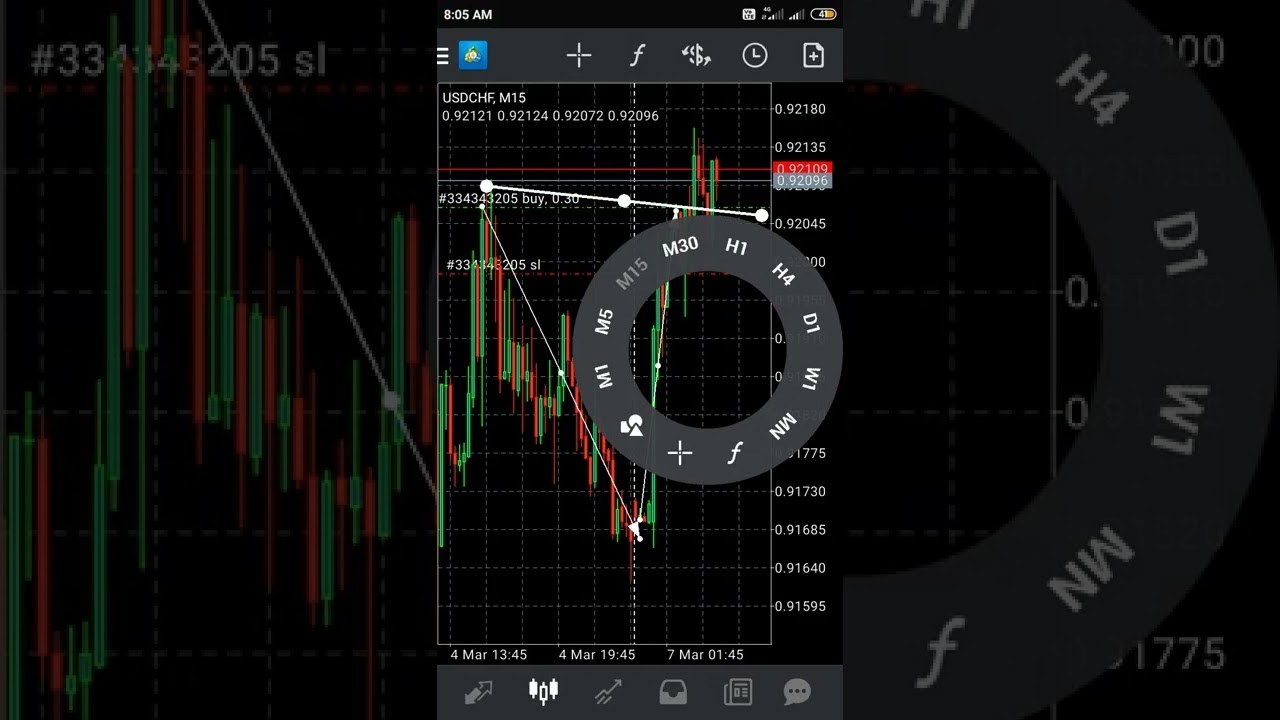Activate crosshair tool in top toolbar
Image resolution: width=1280 pixels, height=720 pixels.
579,56
